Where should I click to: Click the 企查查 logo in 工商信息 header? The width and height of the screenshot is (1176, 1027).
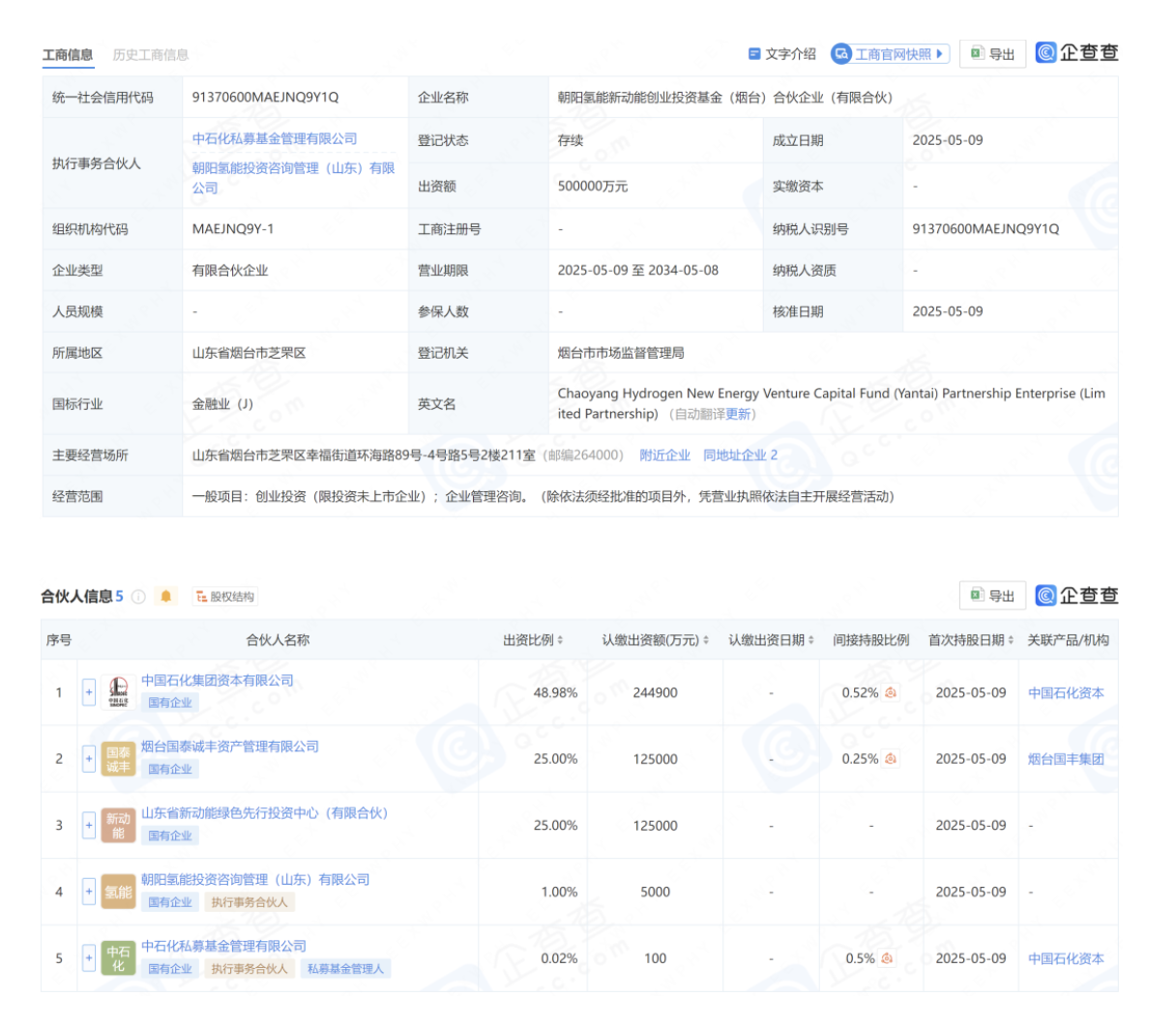coord(1077,53)
